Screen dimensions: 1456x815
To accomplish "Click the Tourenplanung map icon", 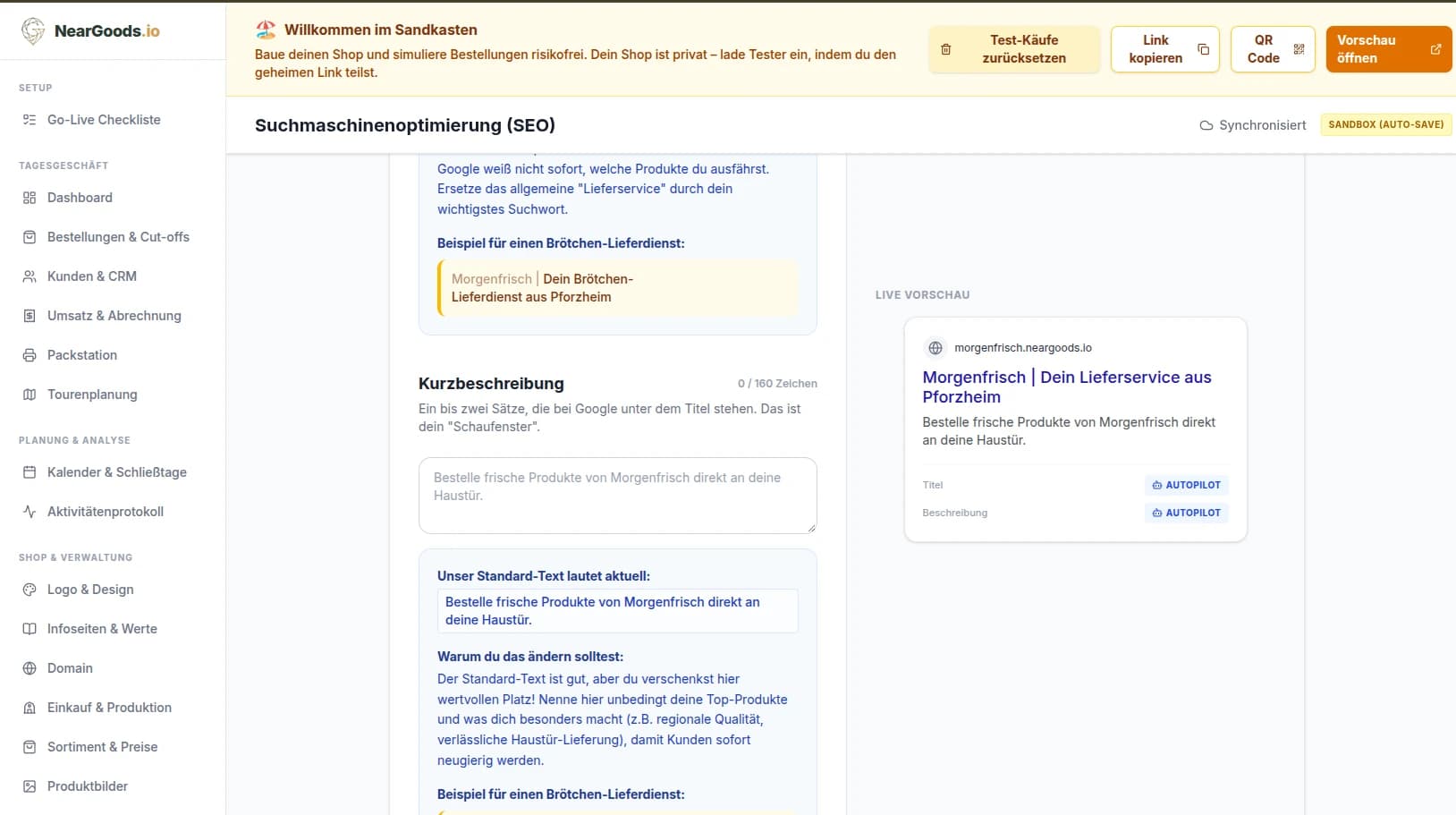I will pos(30,395).
